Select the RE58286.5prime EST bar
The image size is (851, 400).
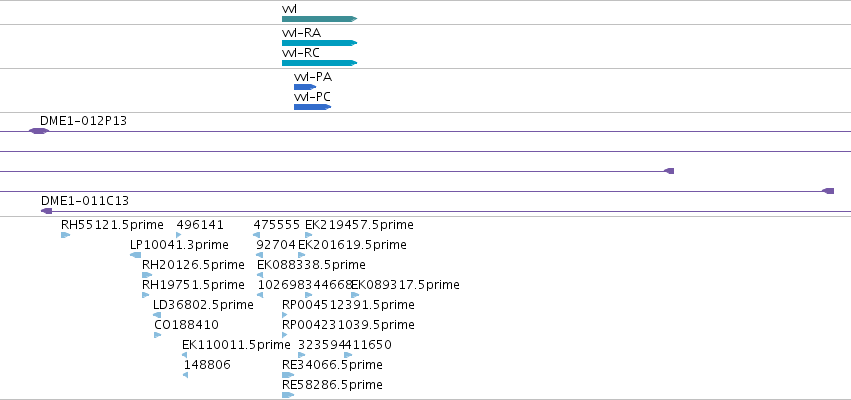288,395
